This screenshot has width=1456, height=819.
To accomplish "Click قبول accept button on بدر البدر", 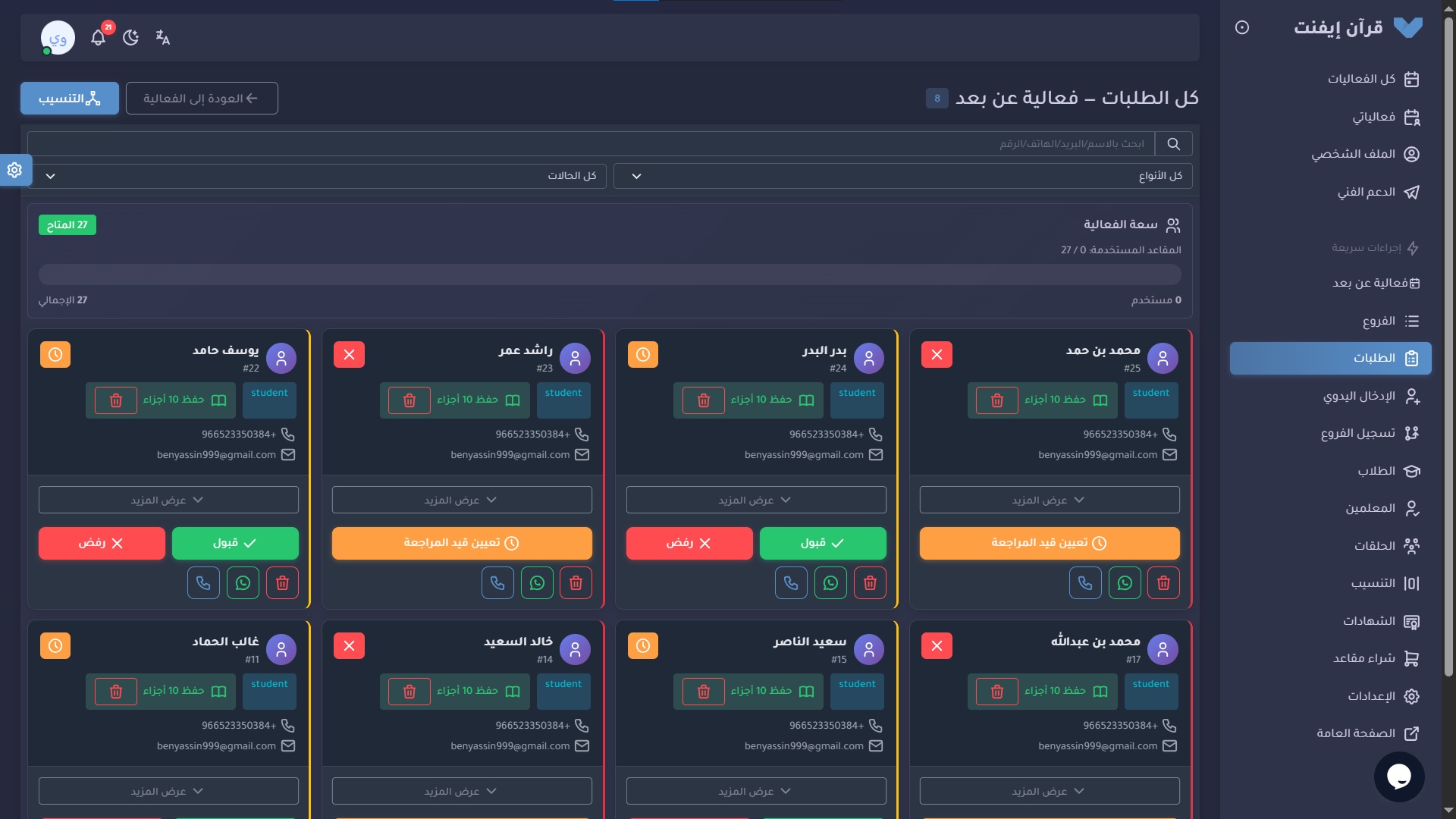I will (x=822, y=544).
